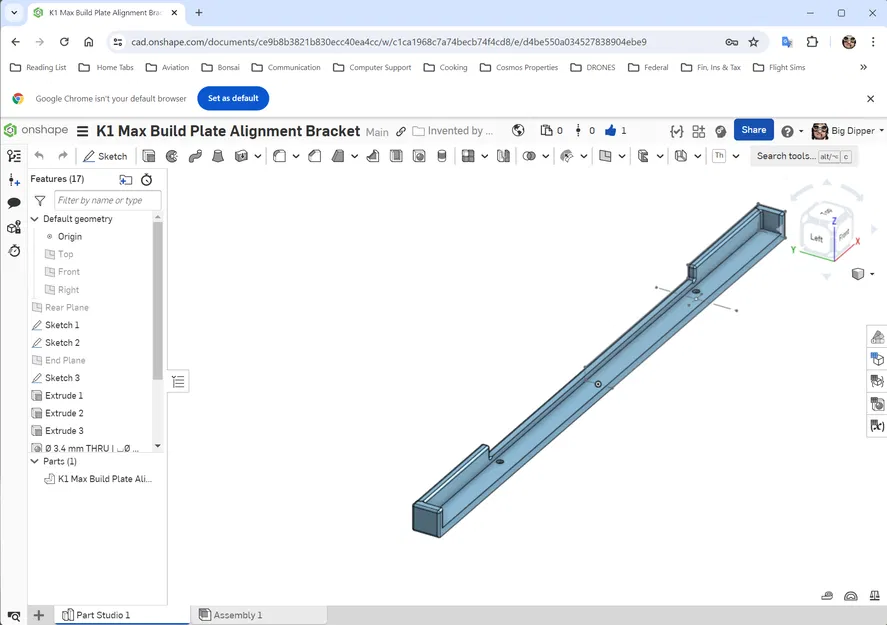Click the blue Share button
887x625 pixels.
tap(753, 130)
